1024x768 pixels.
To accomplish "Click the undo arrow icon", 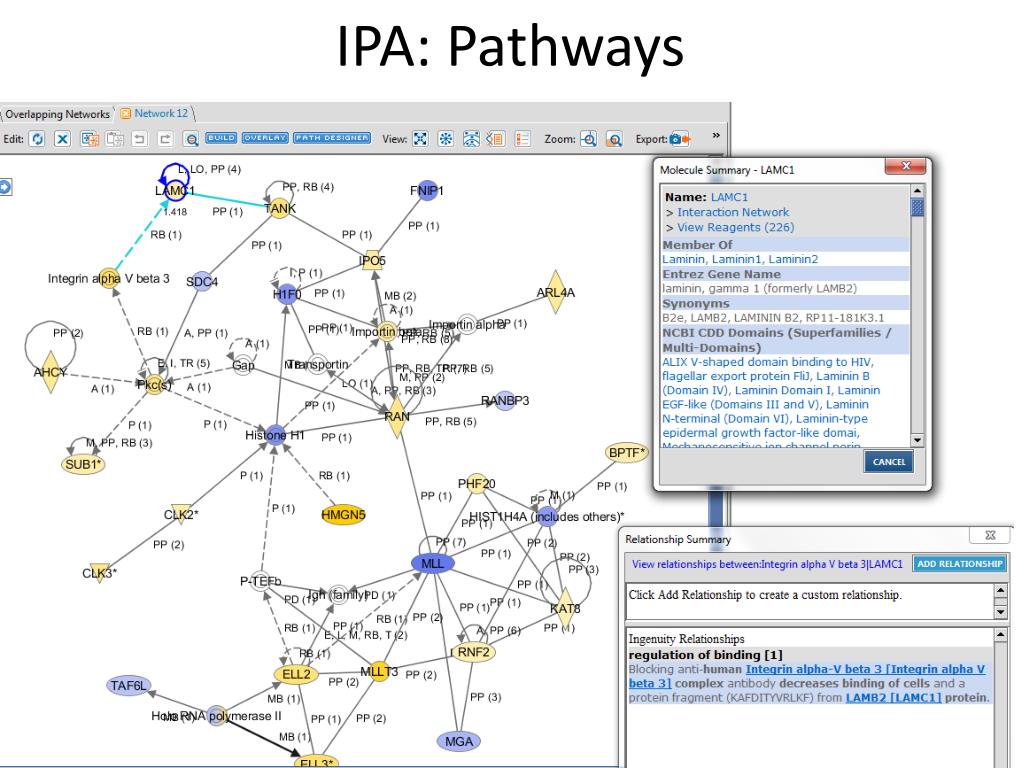I will click(139, 138).
